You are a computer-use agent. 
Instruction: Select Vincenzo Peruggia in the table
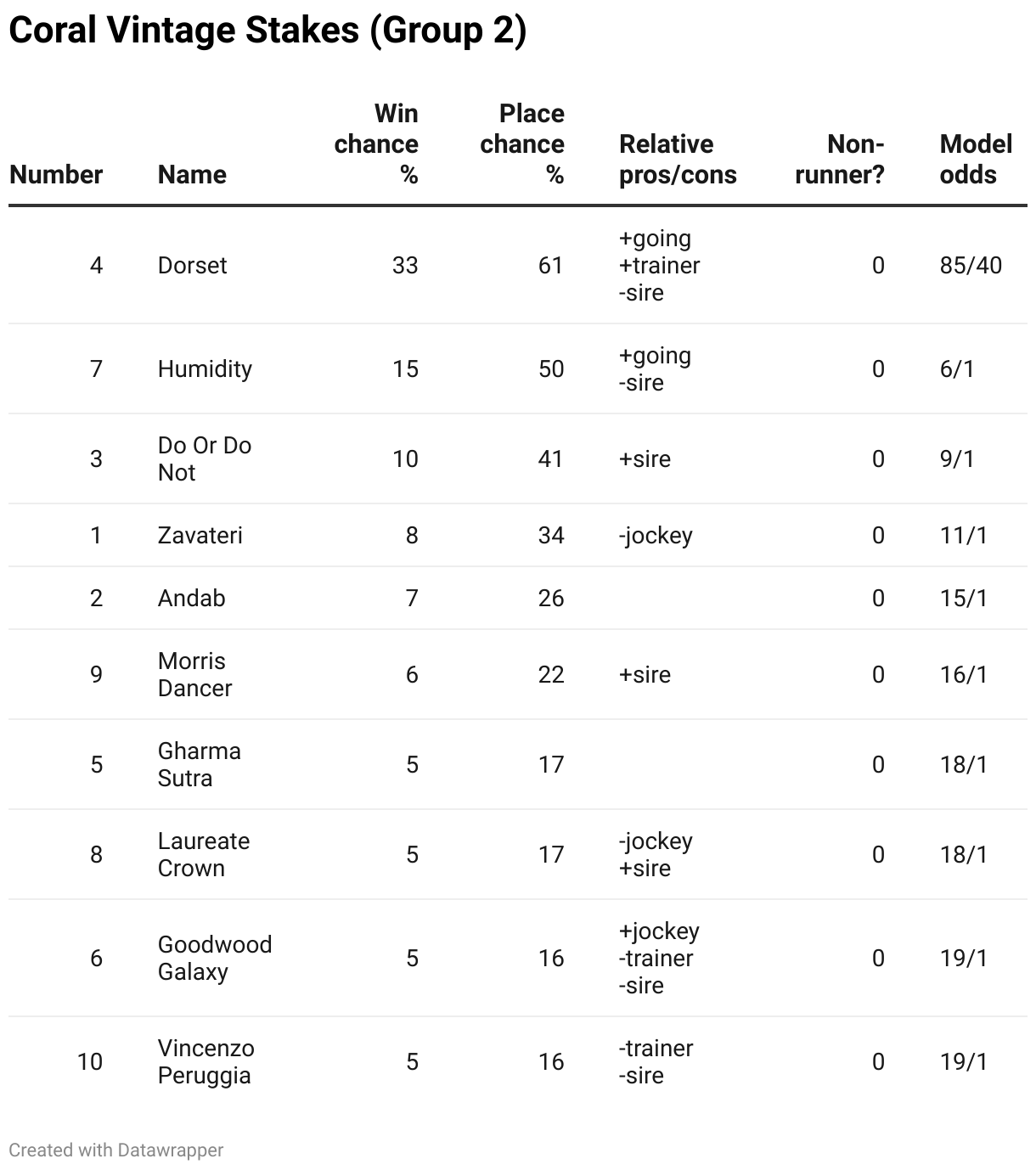[x=206, y=1062]
